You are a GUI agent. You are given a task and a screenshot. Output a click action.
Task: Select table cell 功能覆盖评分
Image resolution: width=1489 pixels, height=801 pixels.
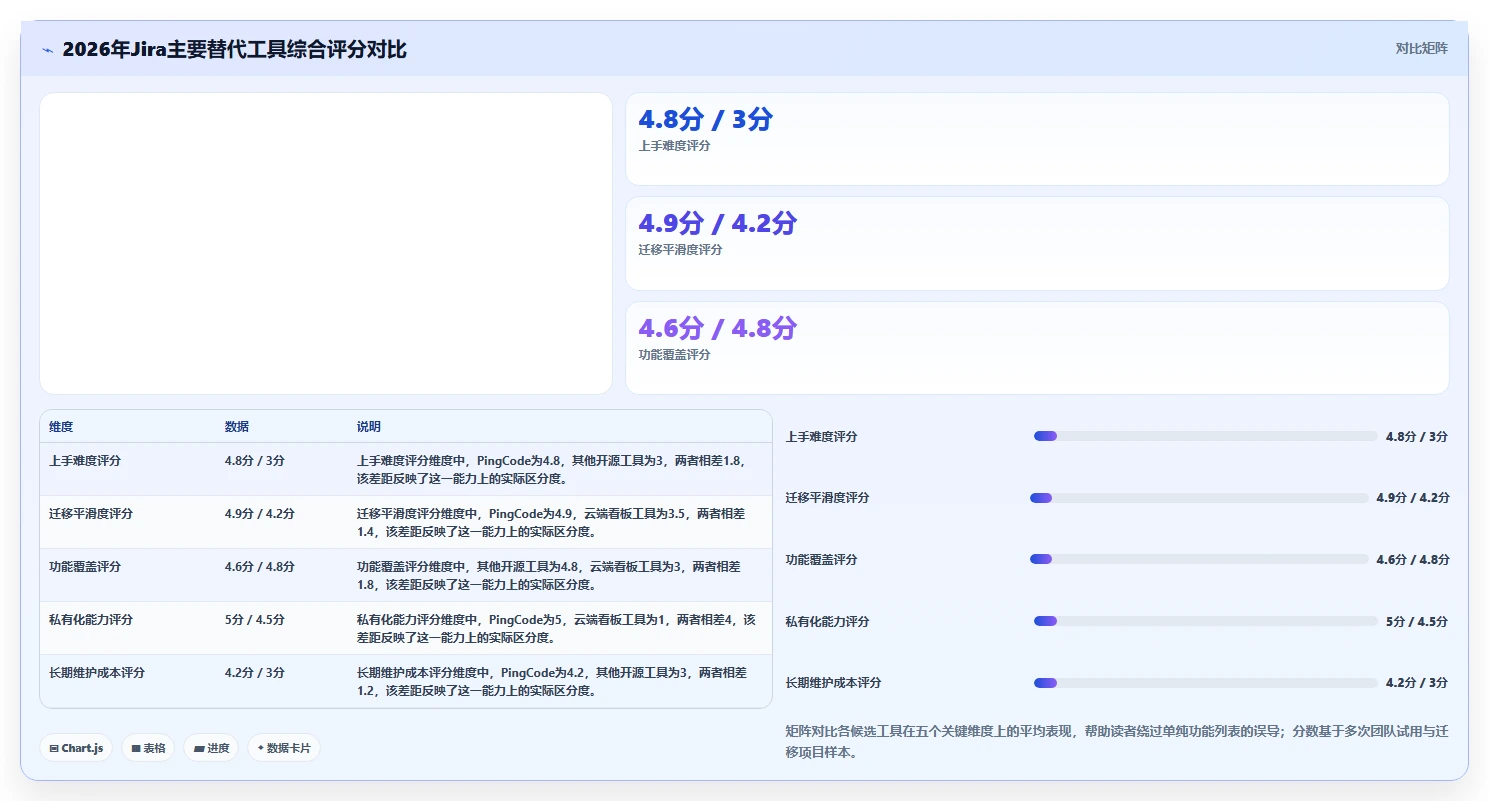(85, 567)
